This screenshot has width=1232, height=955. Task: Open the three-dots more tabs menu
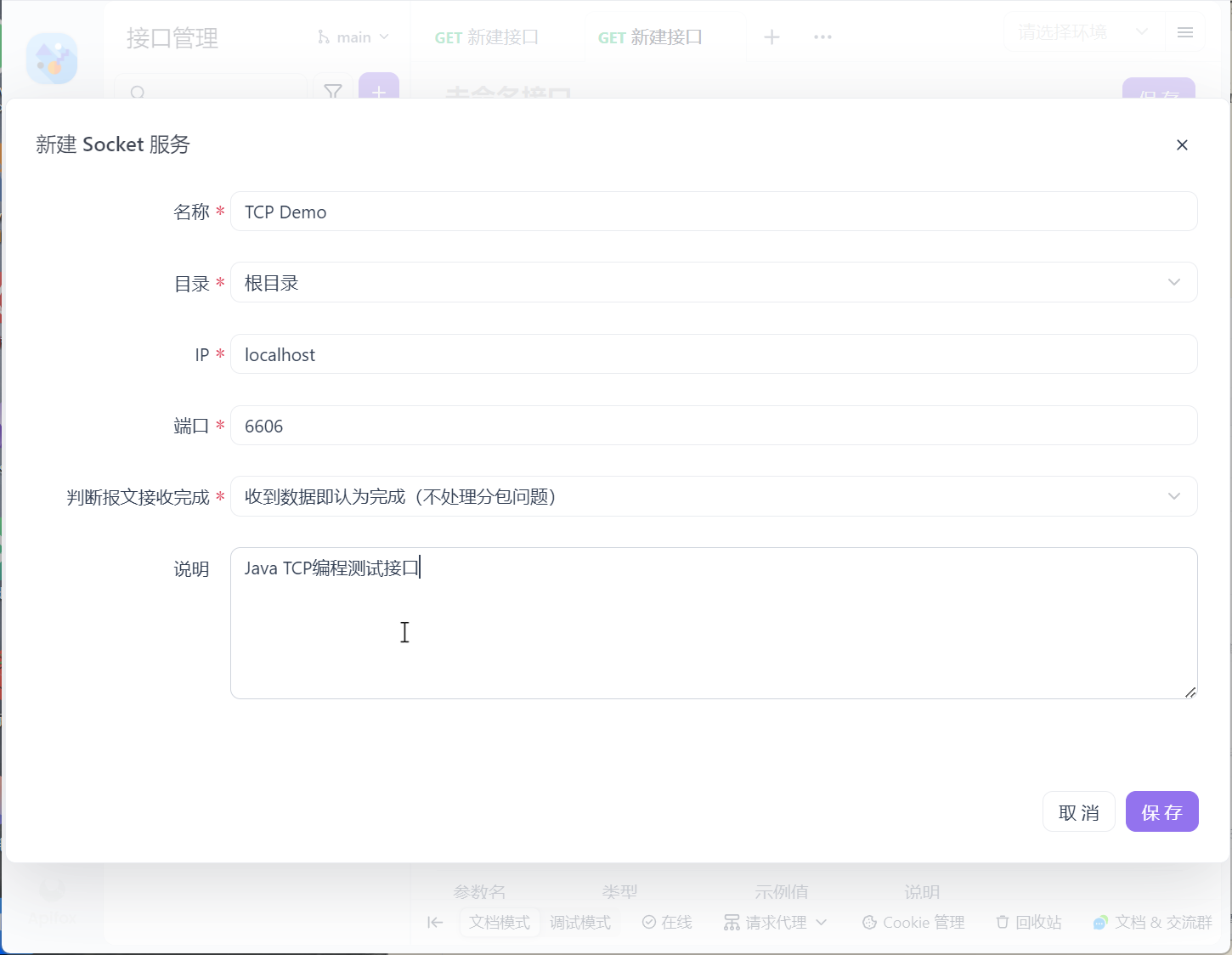pos(822,37)
